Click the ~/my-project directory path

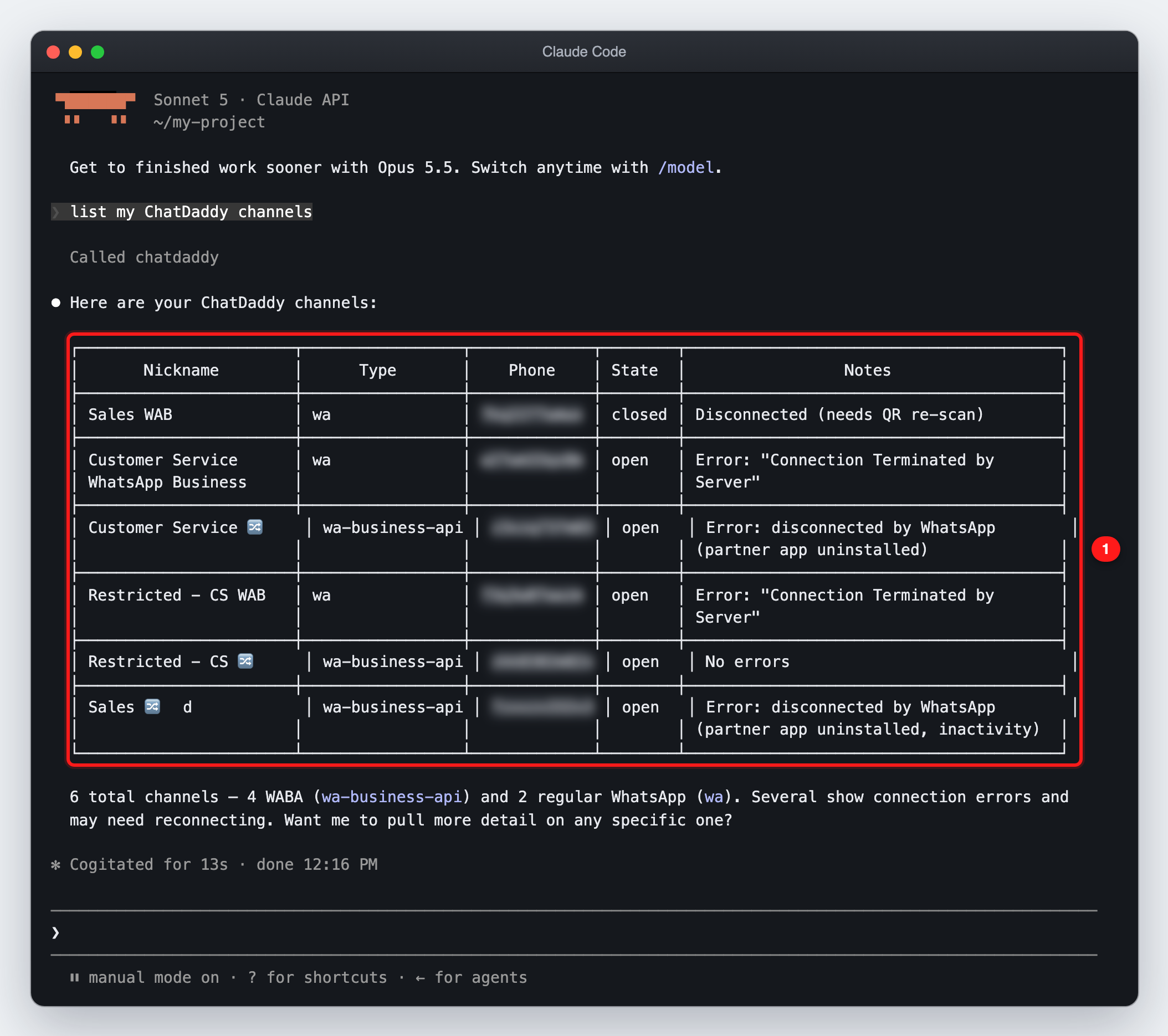209,122
